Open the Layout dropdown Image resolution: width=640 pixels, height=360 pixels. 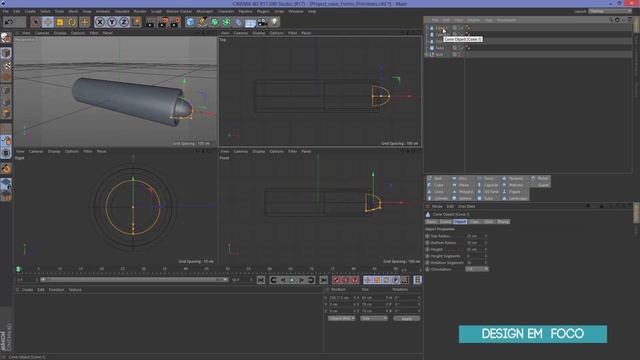point(610,11)
